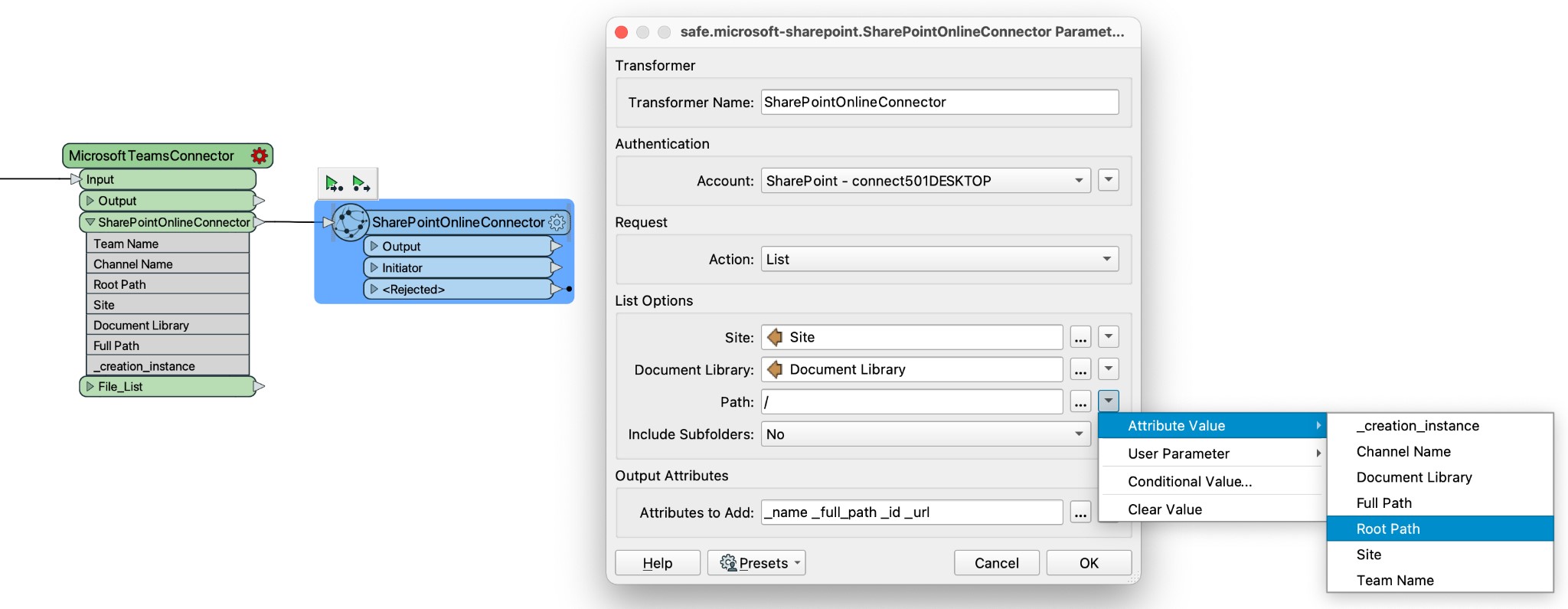
Task: Expand the Output port on SharePointOnlineConnector
Action: point(374,247)
